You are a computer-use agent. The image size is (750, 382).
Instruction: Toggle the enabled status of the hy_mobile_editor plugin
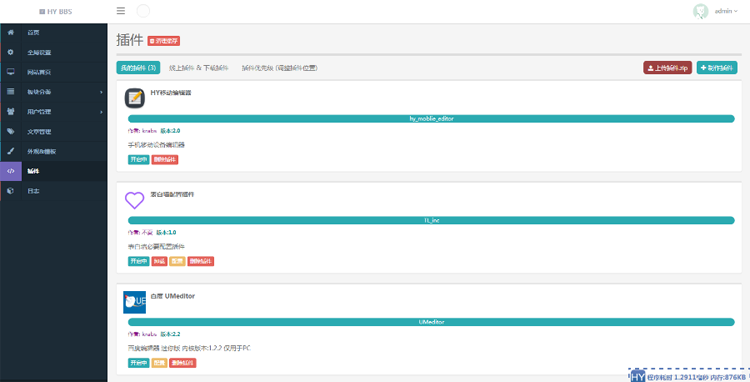139,160
